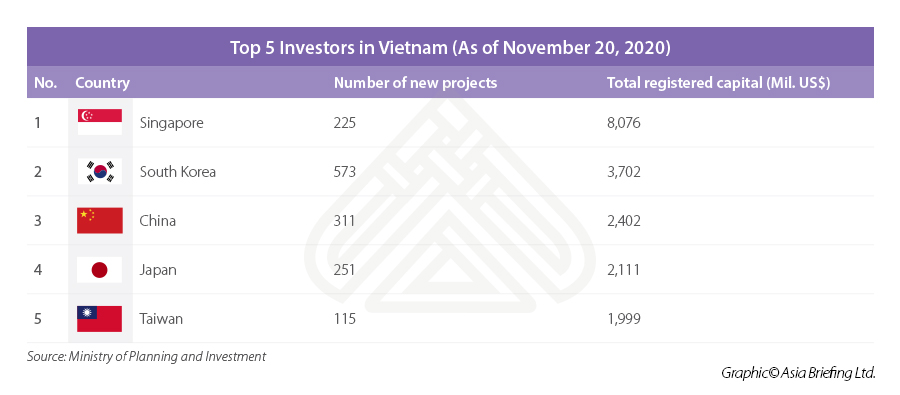This screenshot has height=395, width=900.
Task: Click the Japan flag icon
Action: tap(100, 270)
